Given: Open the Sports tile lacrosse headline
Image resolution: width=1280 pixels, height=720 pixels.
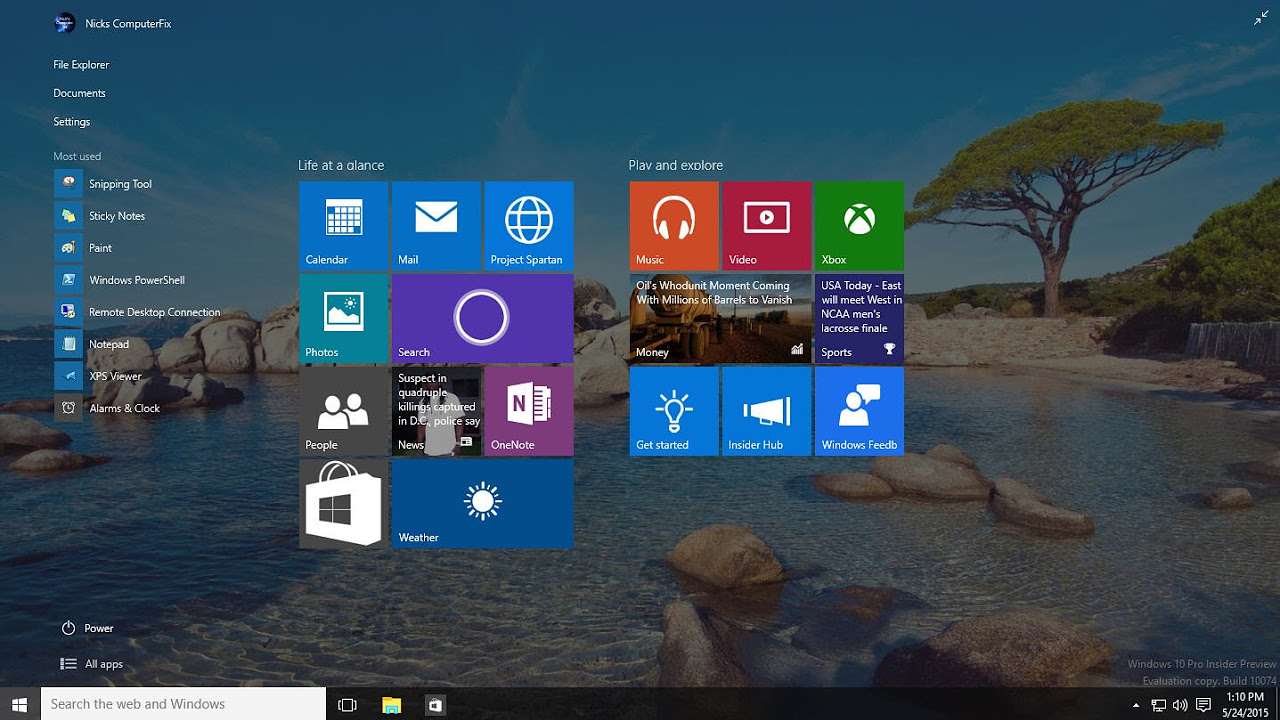Looking at the screenshot, I should click(x=859, y=319).
